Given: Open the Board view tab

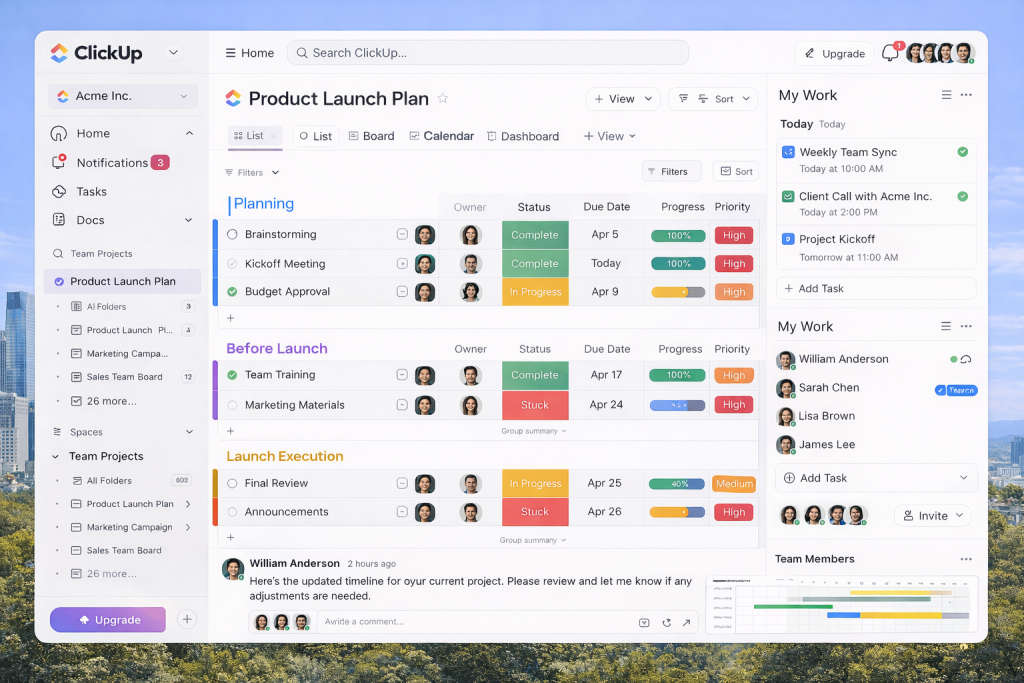Looking at the screenshot, I should 371,136.
